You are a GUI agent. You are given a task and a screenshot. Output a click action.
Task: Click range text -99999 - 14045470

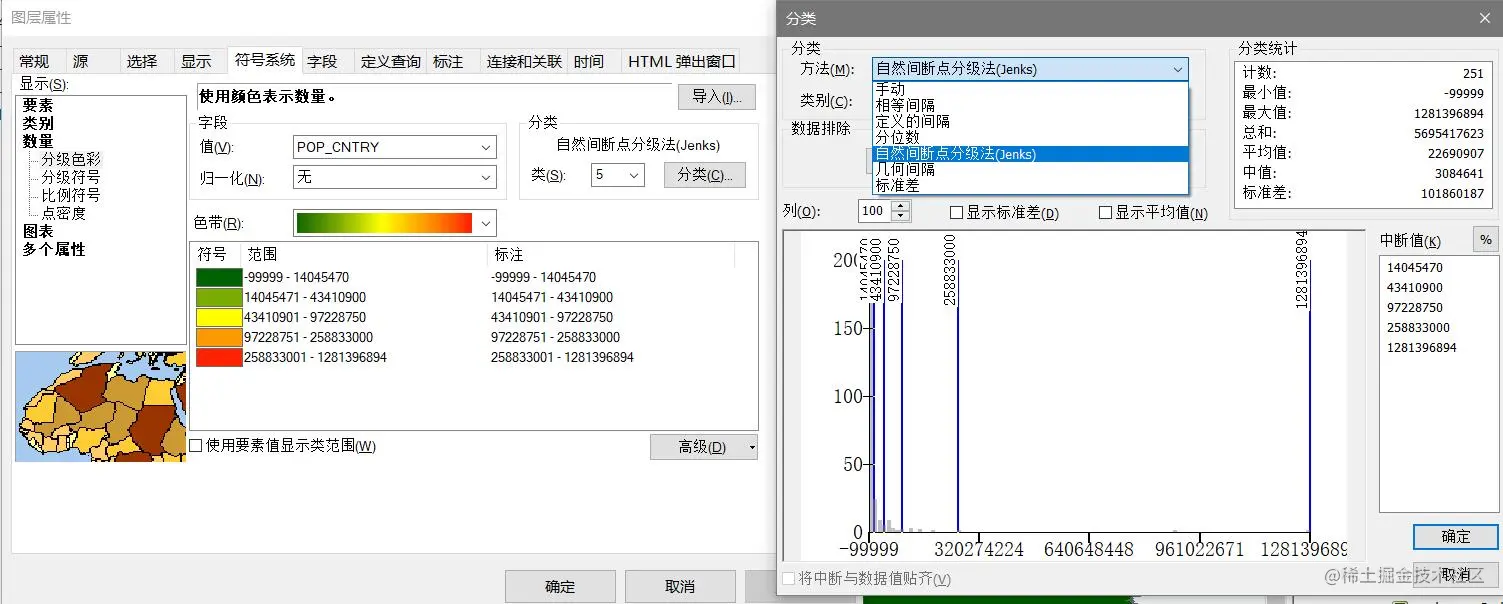tap(297, 277)
